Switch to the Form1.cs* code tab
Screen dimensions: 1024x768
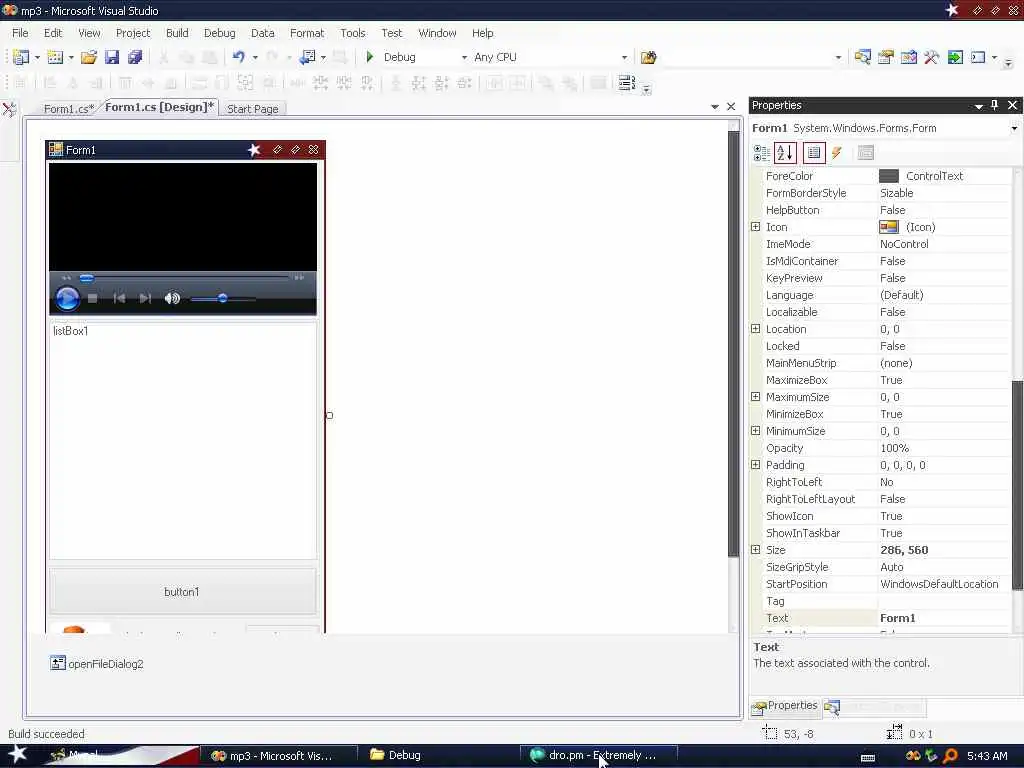[69, 108]
